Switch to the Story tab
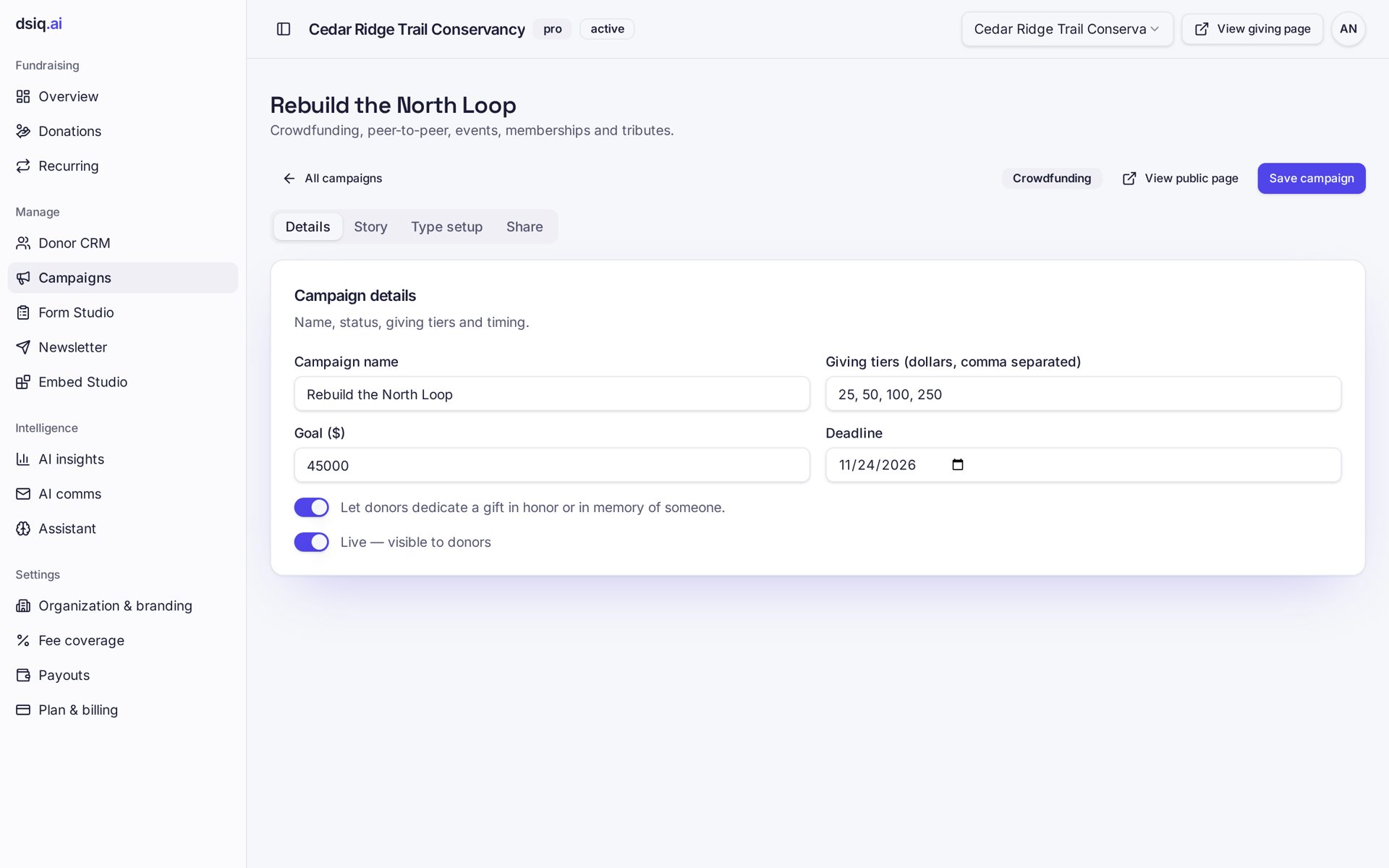Viewport: 1389px width, 868px height. [370, 226]
